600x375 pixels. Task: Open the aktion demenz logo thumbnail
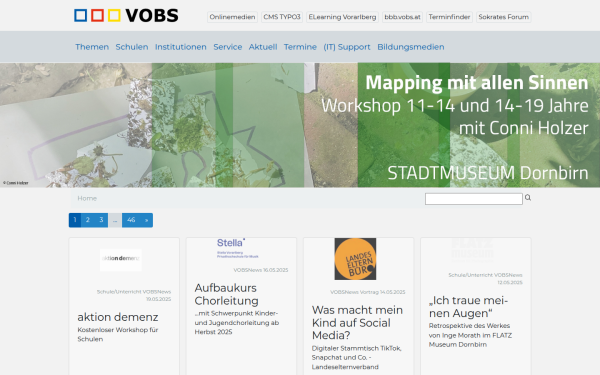[x=121, y=260]
